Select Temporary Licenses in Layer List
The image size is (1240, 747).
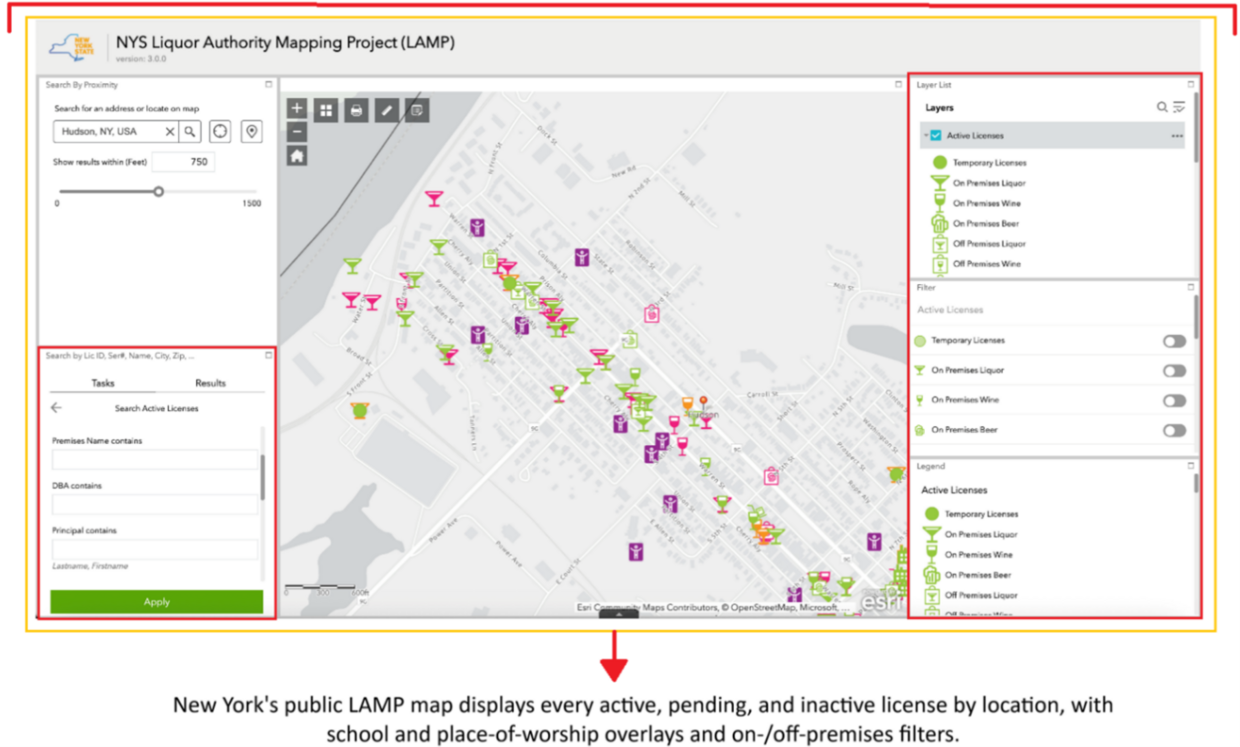[x=989, y=163]
